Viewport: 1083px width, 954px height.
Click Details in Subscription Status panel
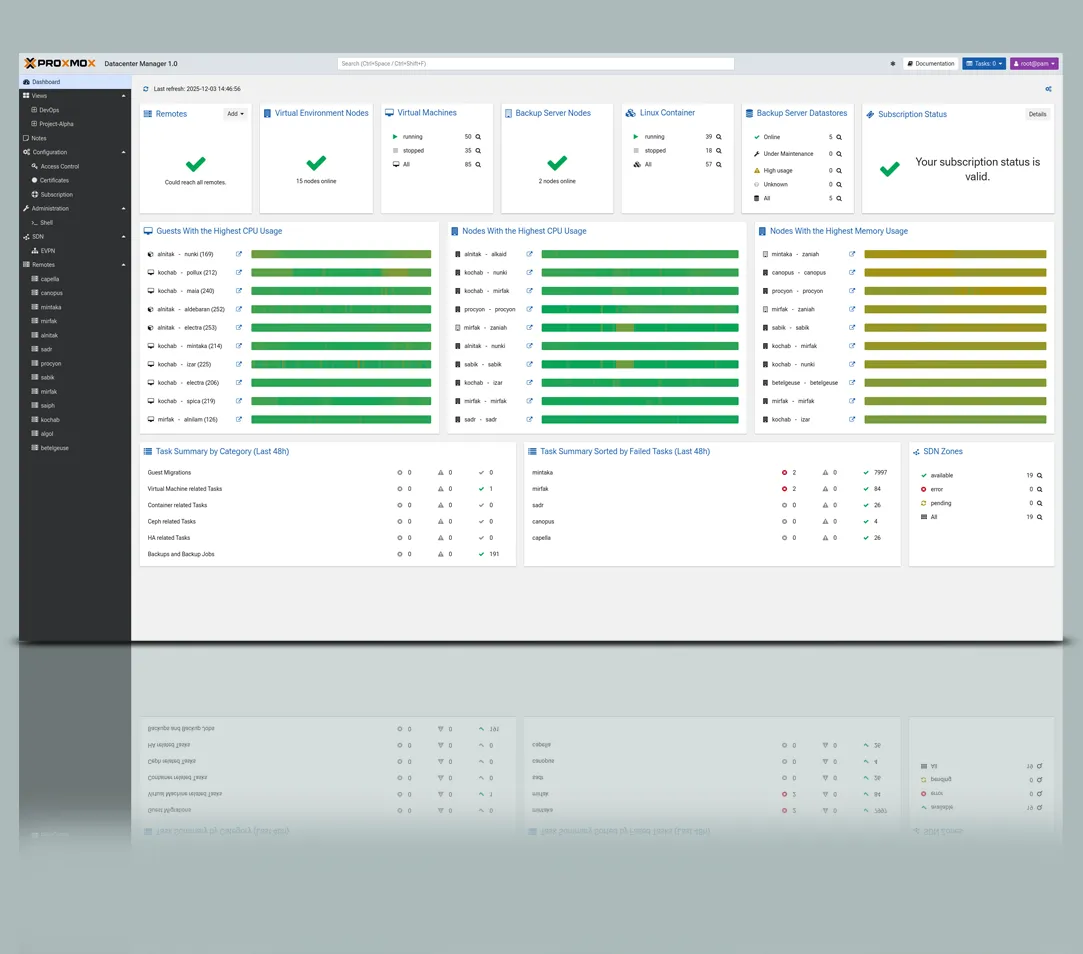[x=1037, y=114]
